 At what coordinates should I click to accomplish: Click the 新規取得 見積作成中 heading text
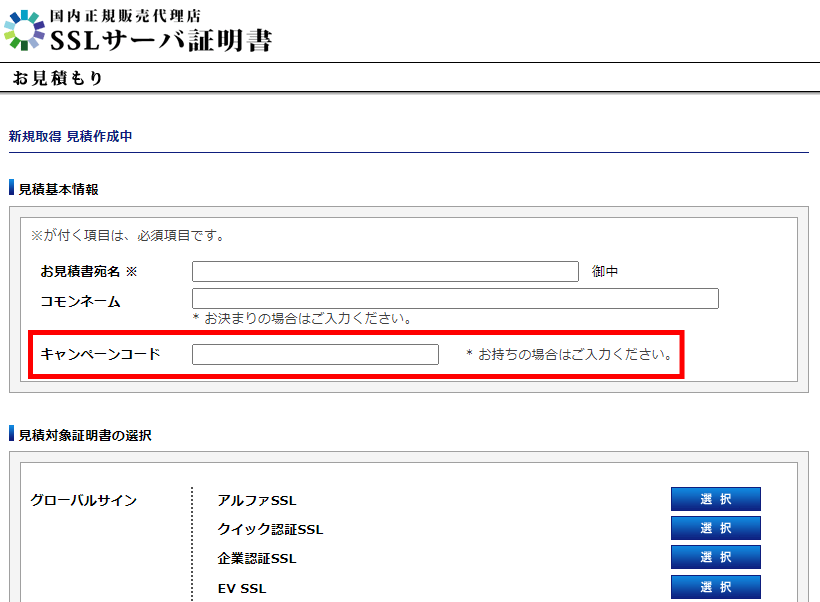[x=70, y=137]
